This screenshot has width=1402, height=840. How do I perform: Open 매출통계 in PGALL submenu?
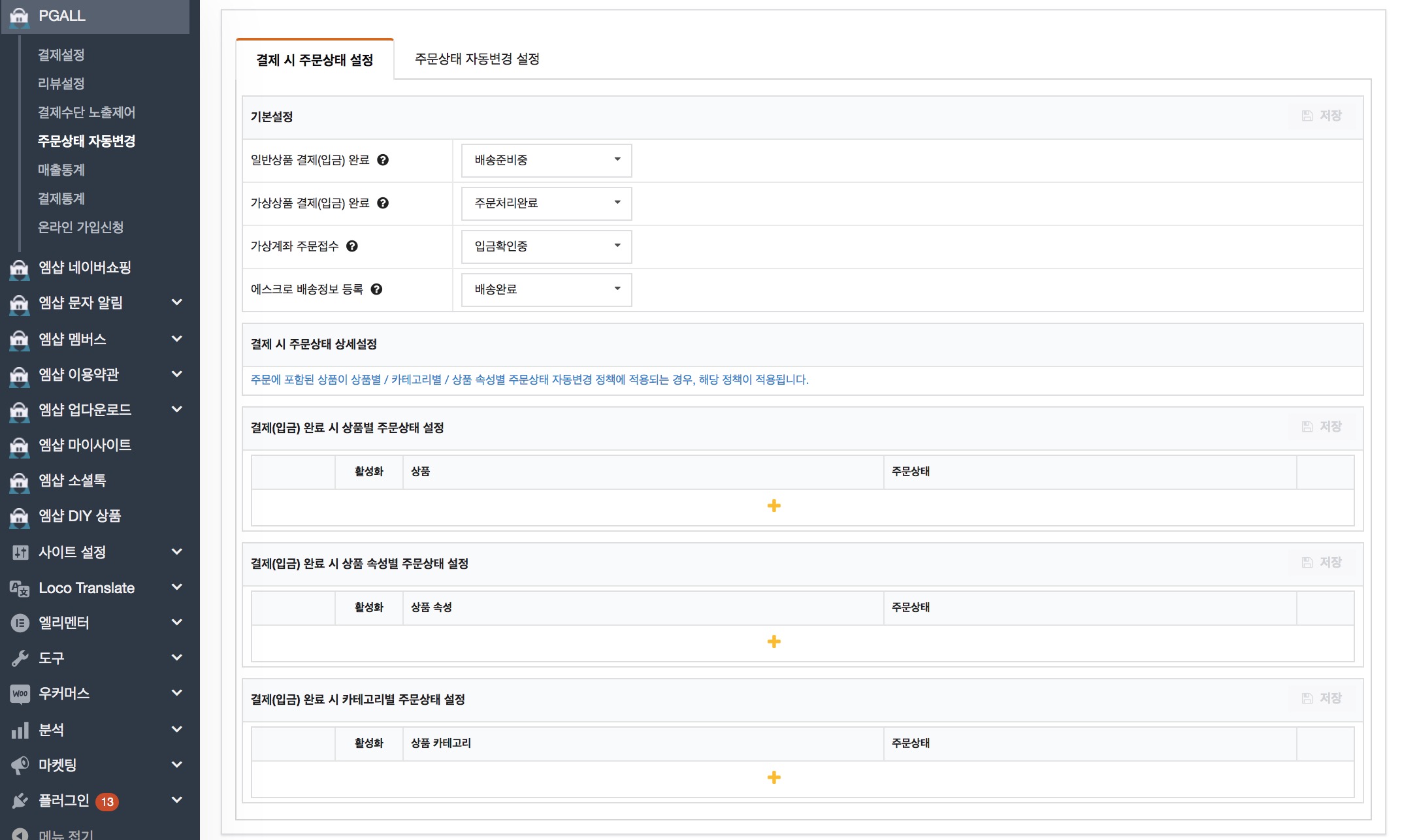coord(61,170)
